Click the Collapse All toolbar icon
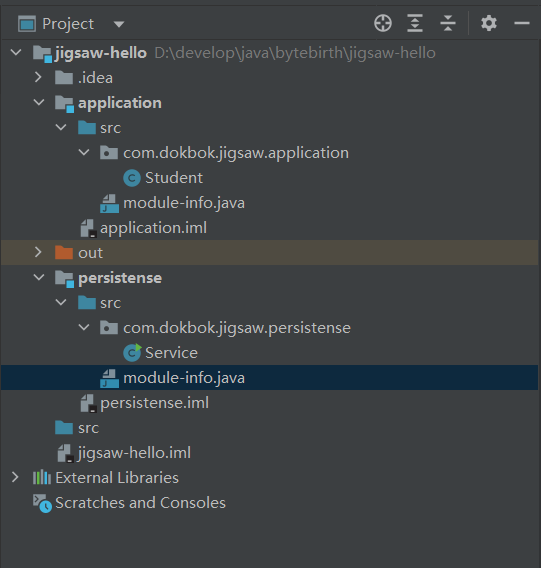 [x=448, y=24]
